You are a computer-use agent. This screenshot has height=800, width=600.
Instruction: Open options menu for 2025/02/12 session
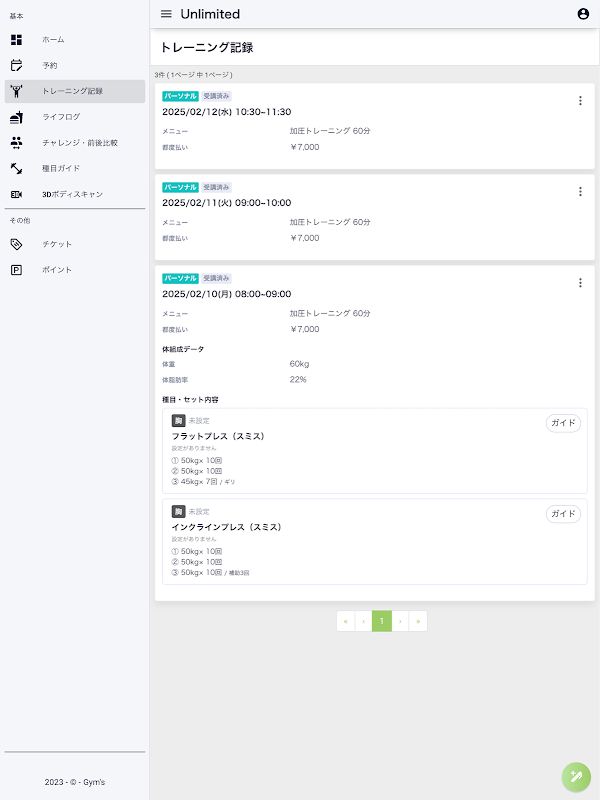(x=580, y=101)
